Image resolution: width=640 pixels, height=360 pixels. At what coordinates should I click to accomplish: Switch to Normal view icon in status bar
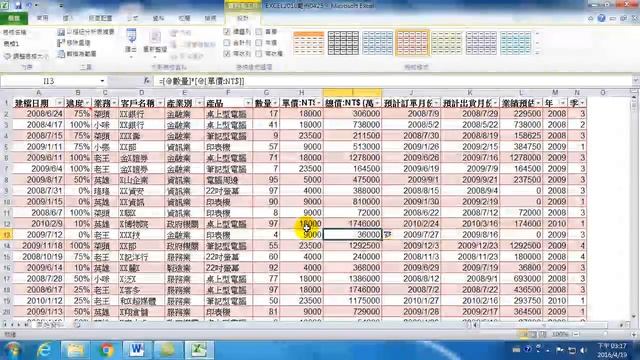[523, 334]
